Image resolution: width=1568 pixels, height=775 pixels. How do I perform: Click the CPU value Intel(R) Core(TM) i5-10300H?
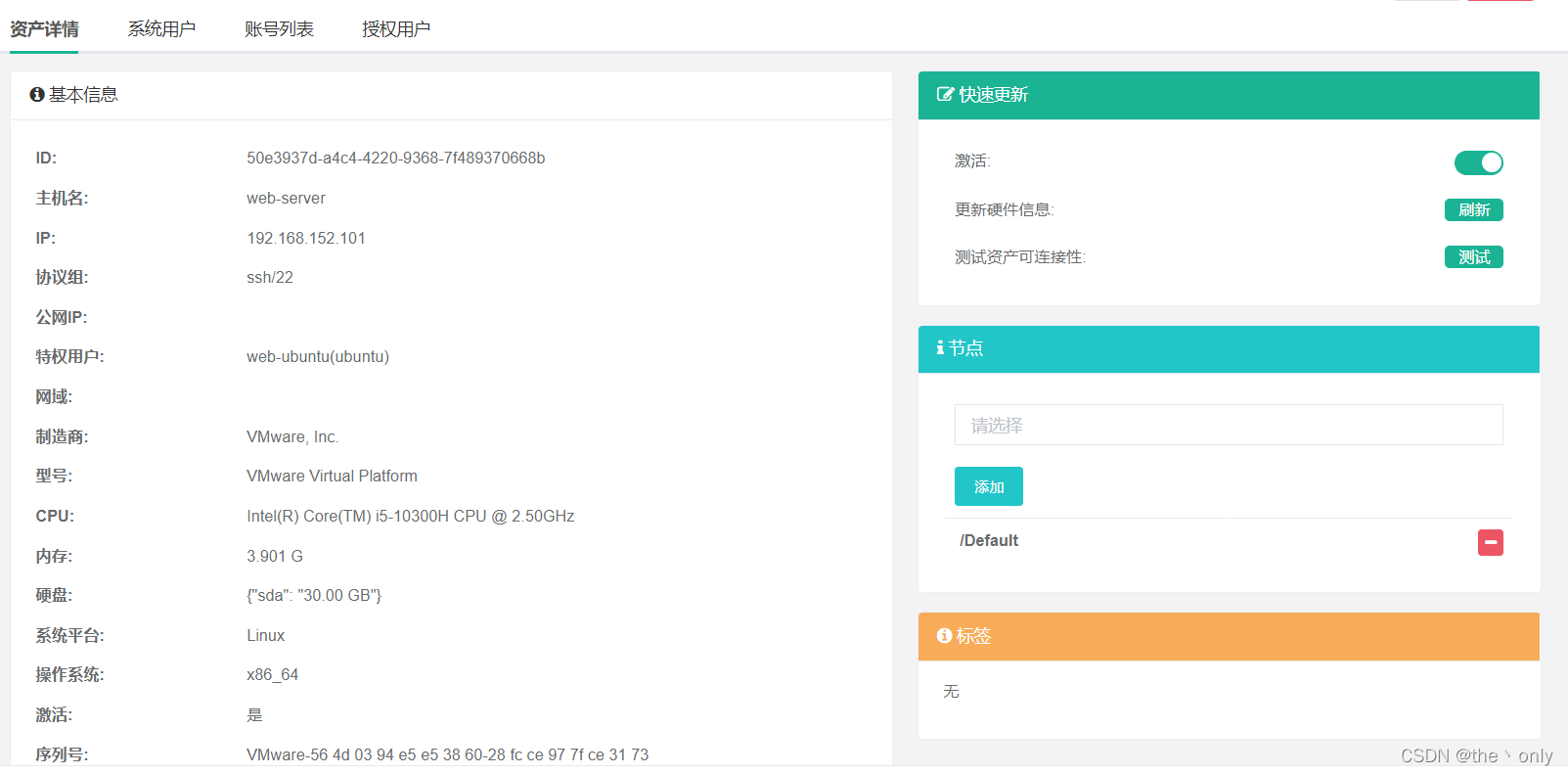tap(411, 516)
